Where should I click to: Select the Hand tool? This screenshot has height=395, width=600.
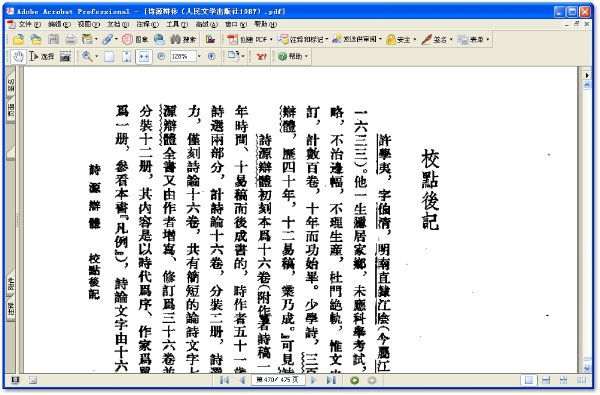coord(18,57)
